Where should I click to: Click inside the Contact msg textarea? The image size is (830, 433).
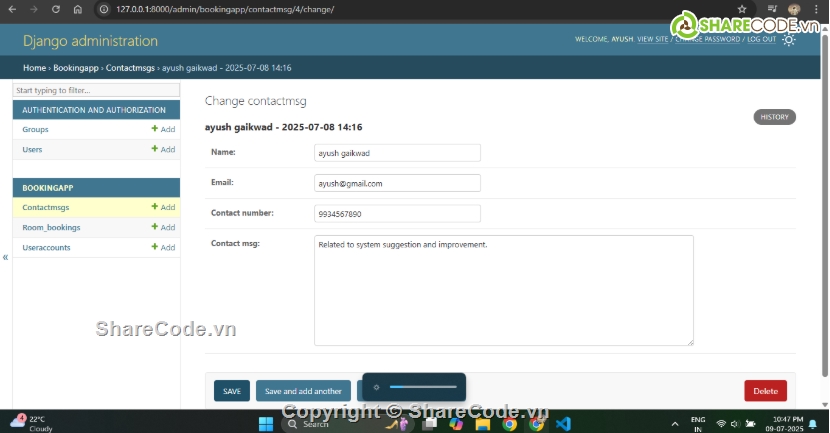click(503, 291)
